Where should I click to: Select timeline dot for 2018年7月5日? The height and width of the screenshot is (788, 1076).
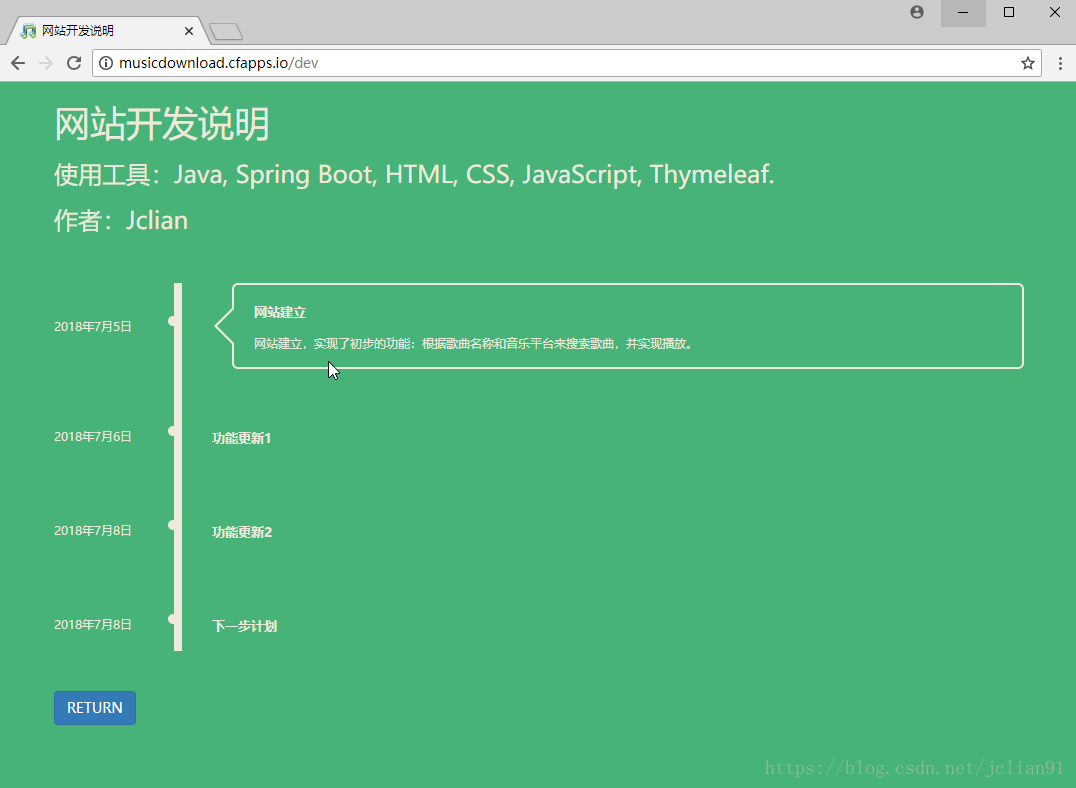pos(172,321)
